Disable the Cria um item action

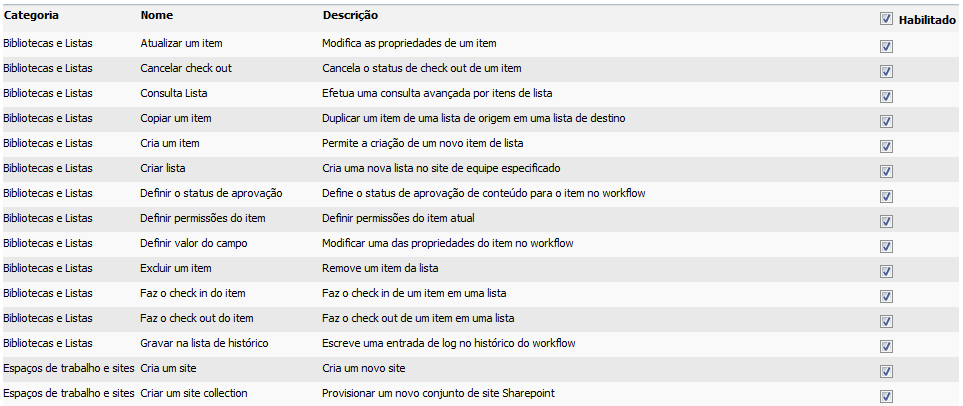pos(886,146)
